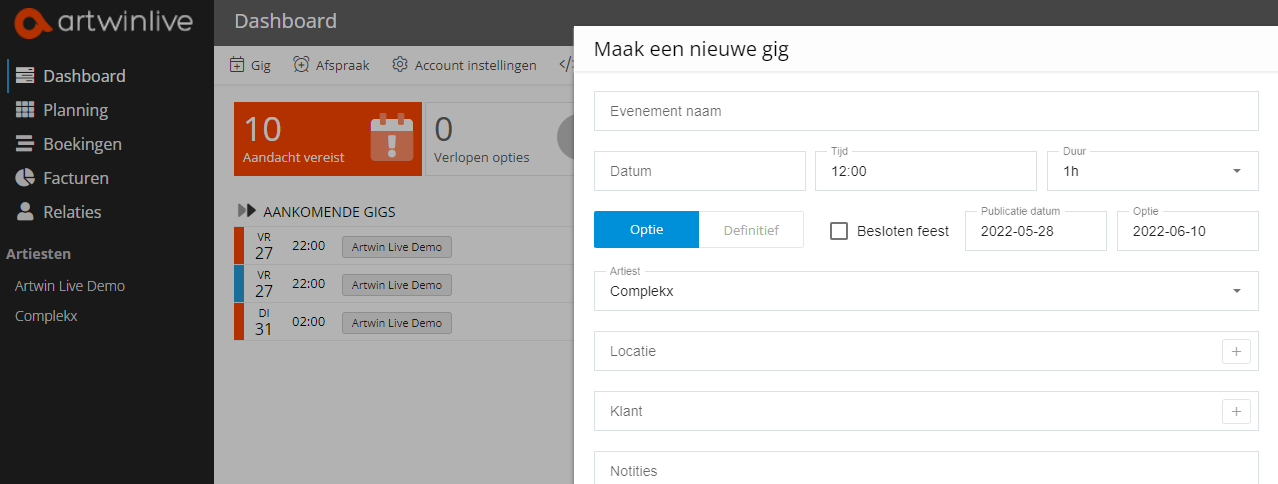Select the Optie status toggle
The width and height of the screenshot is (1278, 484).
[x=646, y=230]
